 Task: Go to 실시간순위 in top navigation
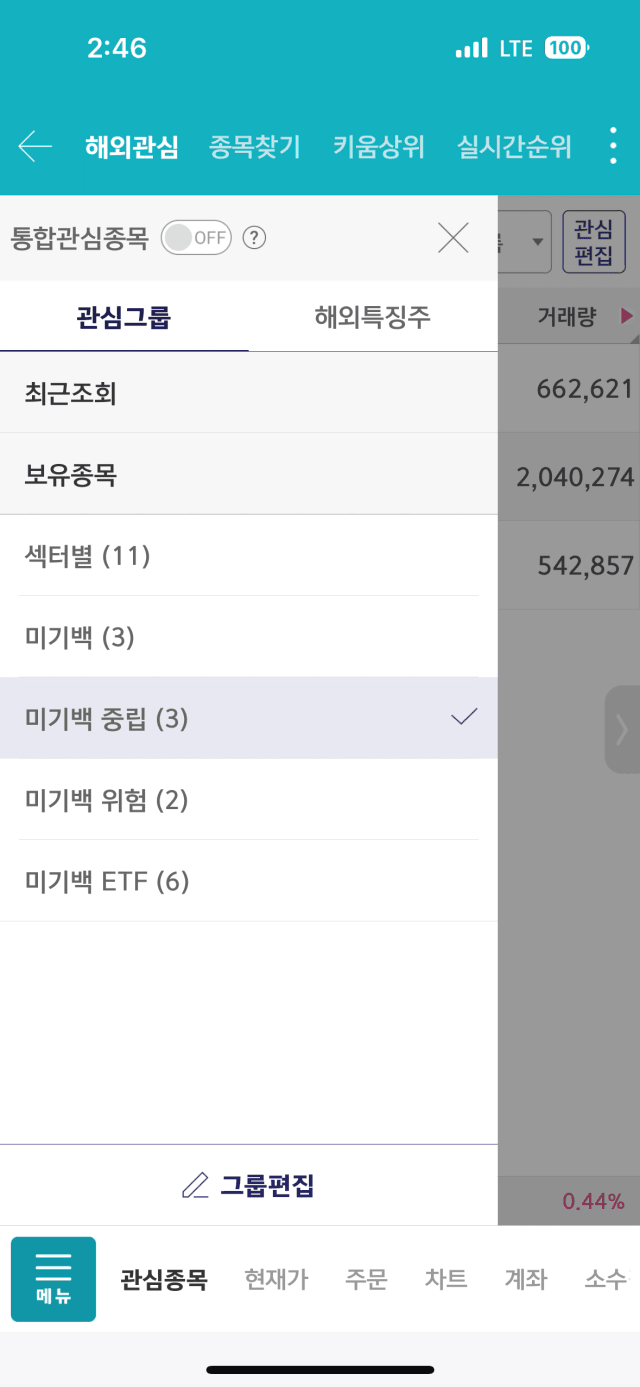514,147
